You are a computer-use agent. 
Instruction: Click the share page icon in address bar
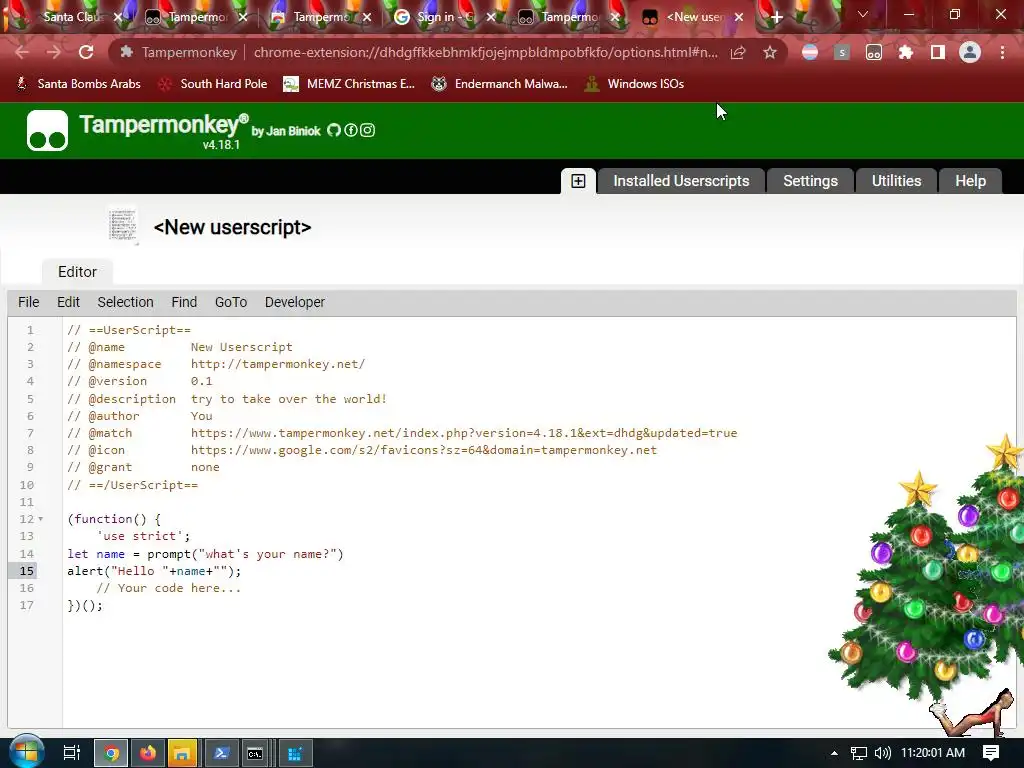click(x=738, y=52)
